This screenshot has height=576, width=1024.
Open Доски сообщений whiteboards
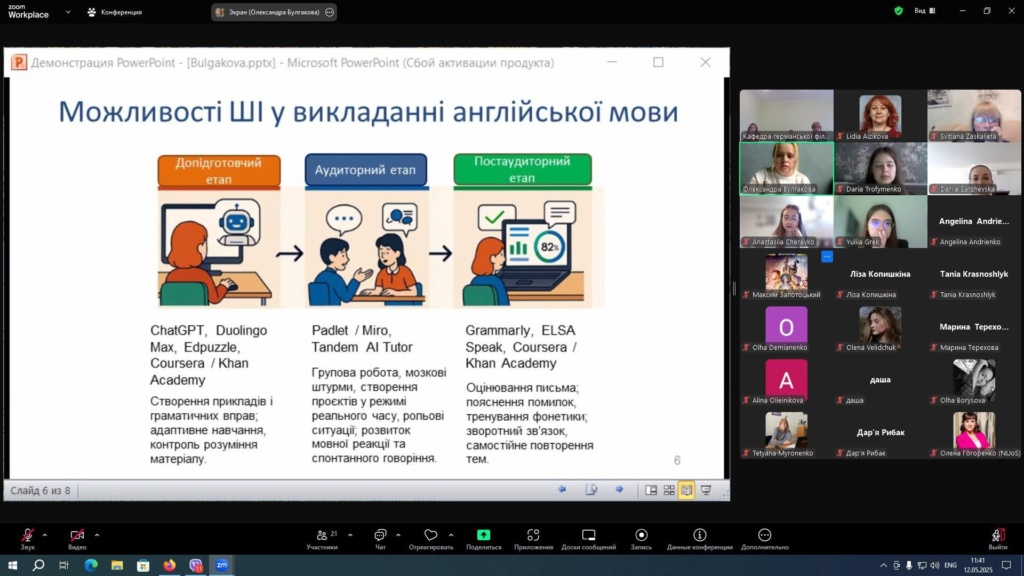click(x=588, y=539)
